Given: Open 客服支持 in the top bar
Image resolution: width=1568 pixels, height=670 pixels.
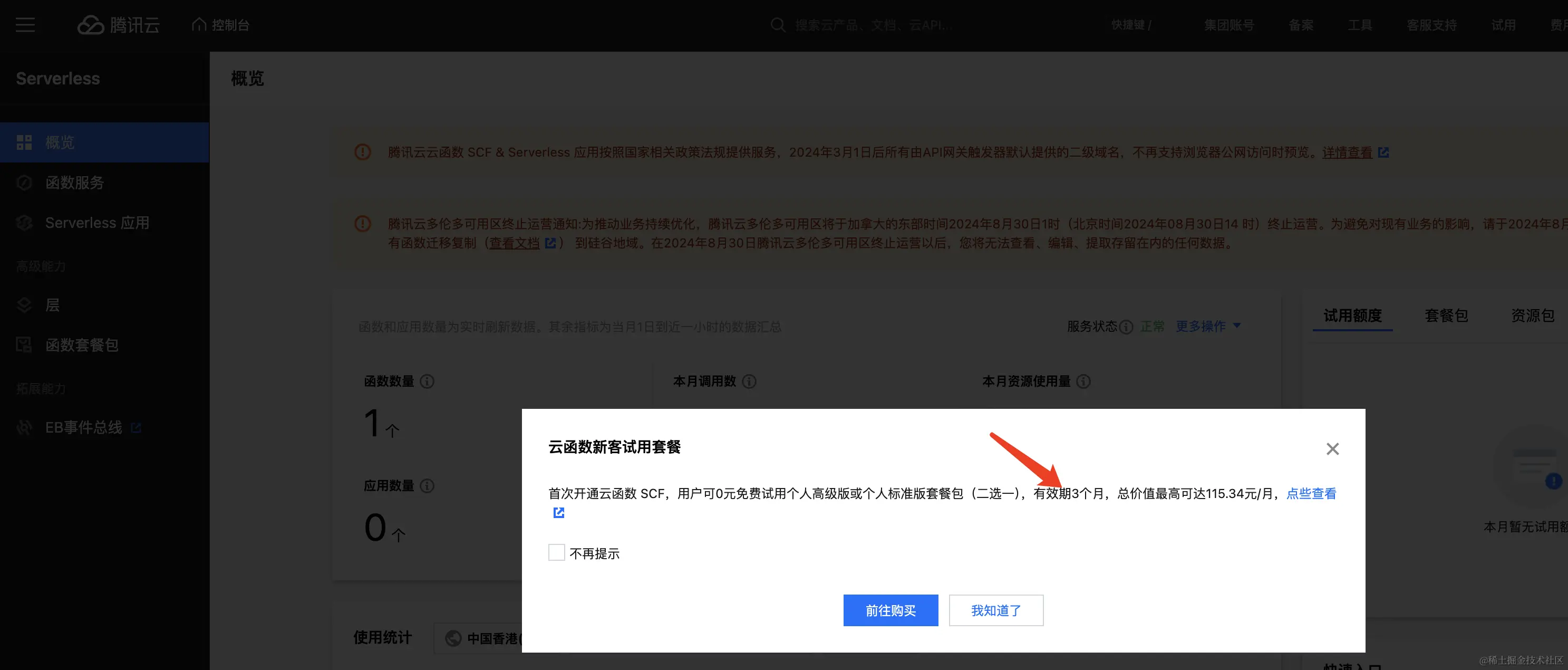Looking at the screenshot, I should (x=1431, y=25).
